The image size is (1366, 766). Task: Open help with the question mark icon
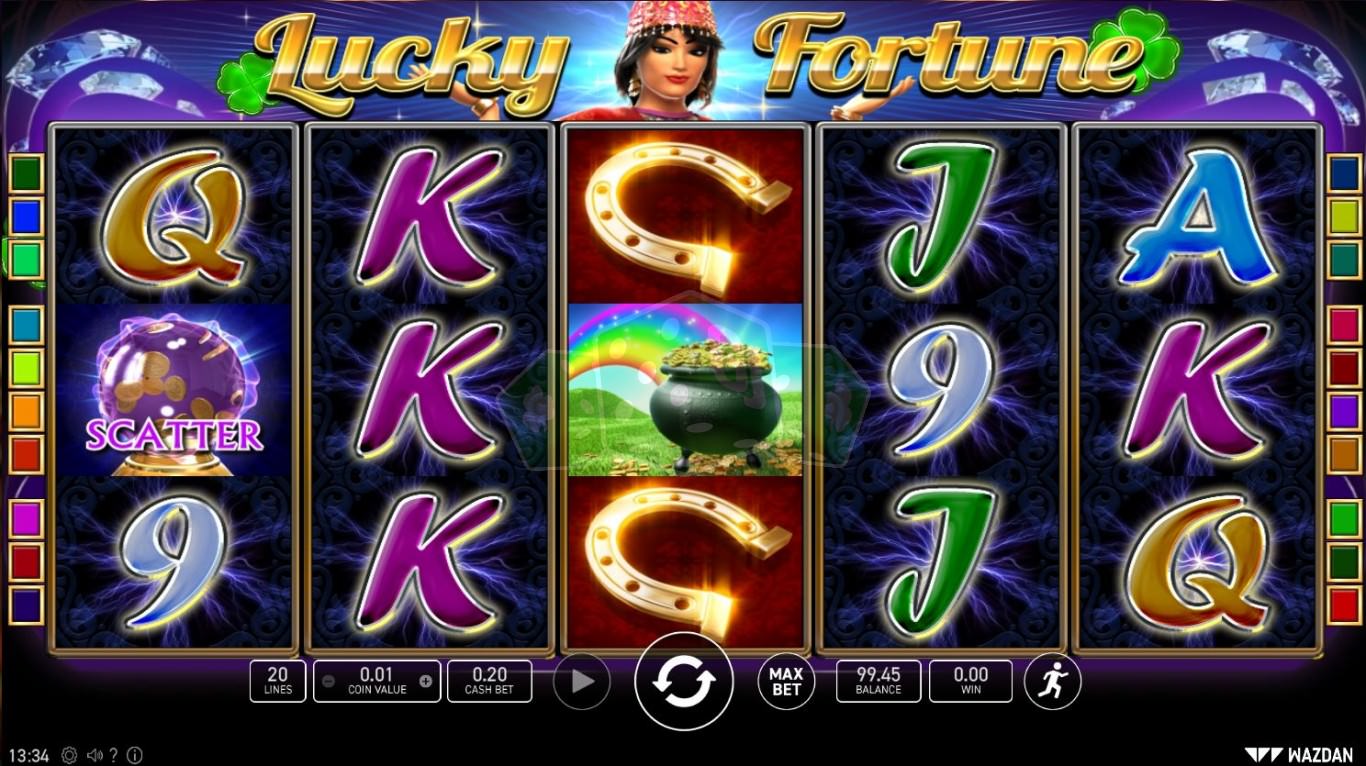tap(114, 755)
